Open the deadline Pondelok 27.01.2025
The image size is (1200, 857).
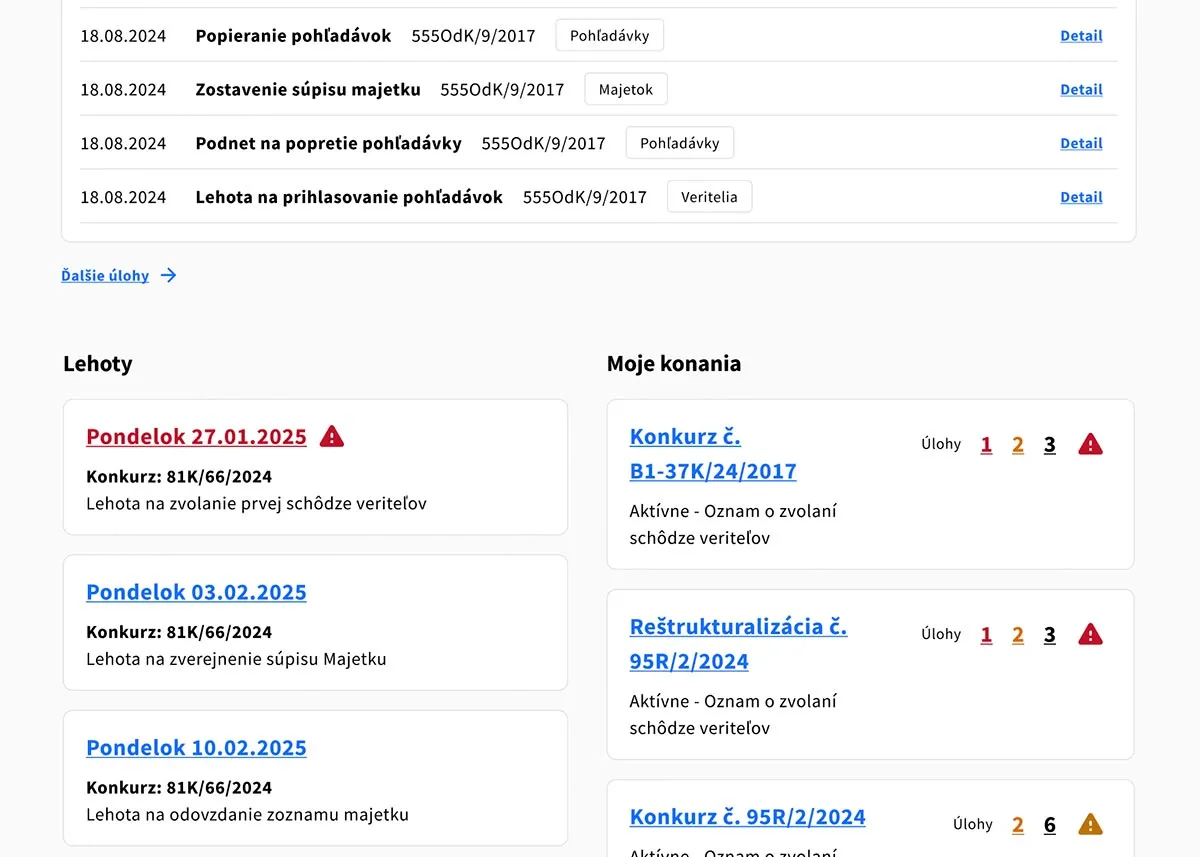pos(196,437)
